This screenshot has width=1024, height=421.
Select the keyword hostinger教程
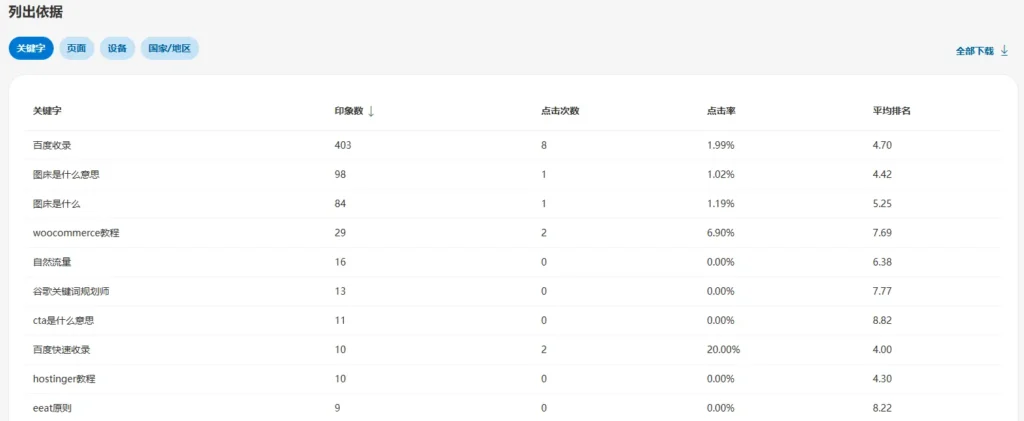tap(64, 379)
